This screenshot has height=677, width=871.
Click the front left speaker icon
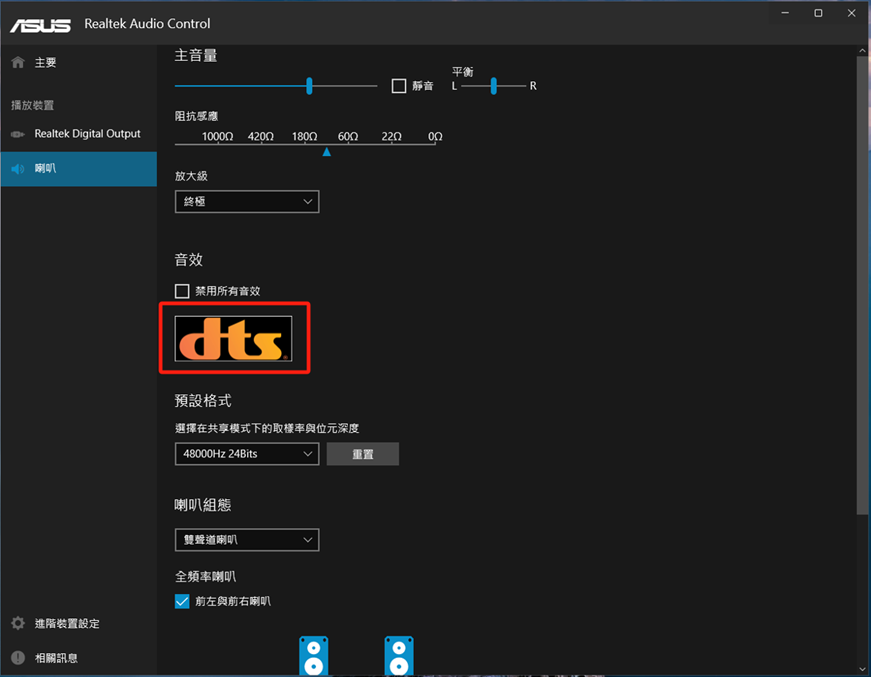[x=314, y=656]
